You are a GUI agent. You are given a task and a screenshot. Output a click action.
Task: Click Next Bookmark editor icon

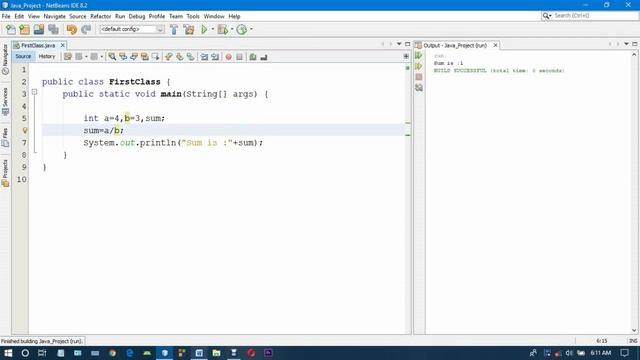(180, 57)
